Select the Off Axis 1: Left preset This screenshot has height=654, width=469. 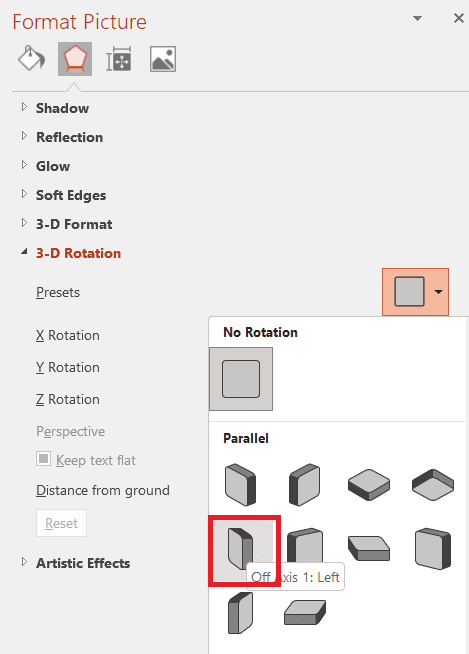point(241,548)
